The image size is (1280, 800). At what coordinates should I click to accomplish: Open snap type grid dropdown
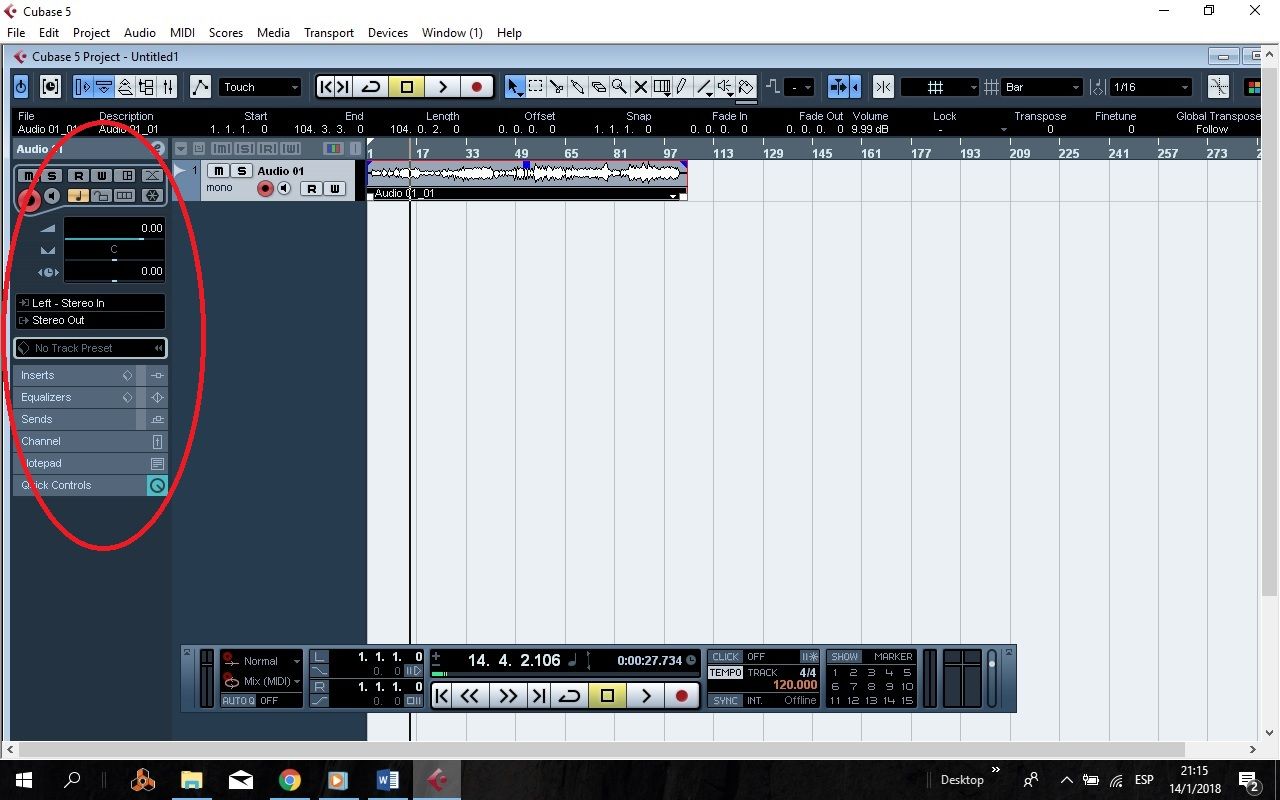point(940,87)
